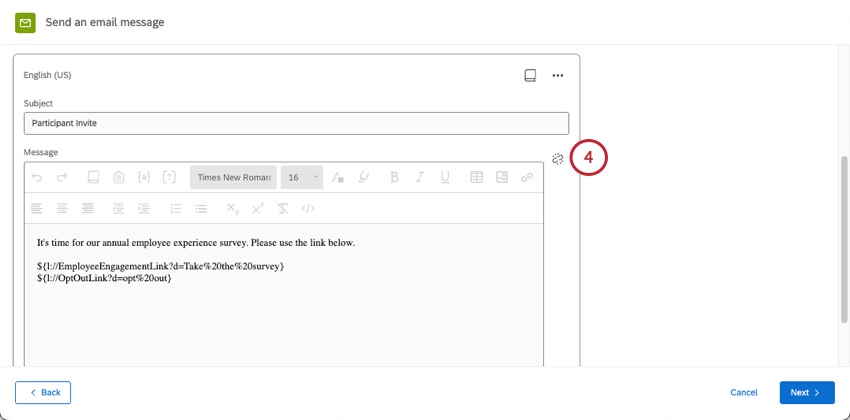Open the Times New Roman font dropdown
Image resolution: width=850 pixels, height=420 pixels.
pos(233,177)
